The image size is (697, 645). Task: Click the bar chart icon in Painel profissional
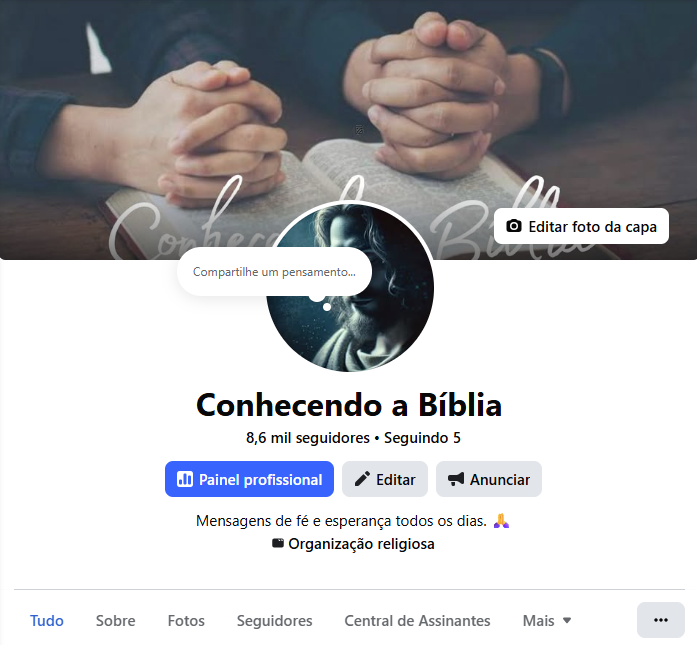(185, 479)
